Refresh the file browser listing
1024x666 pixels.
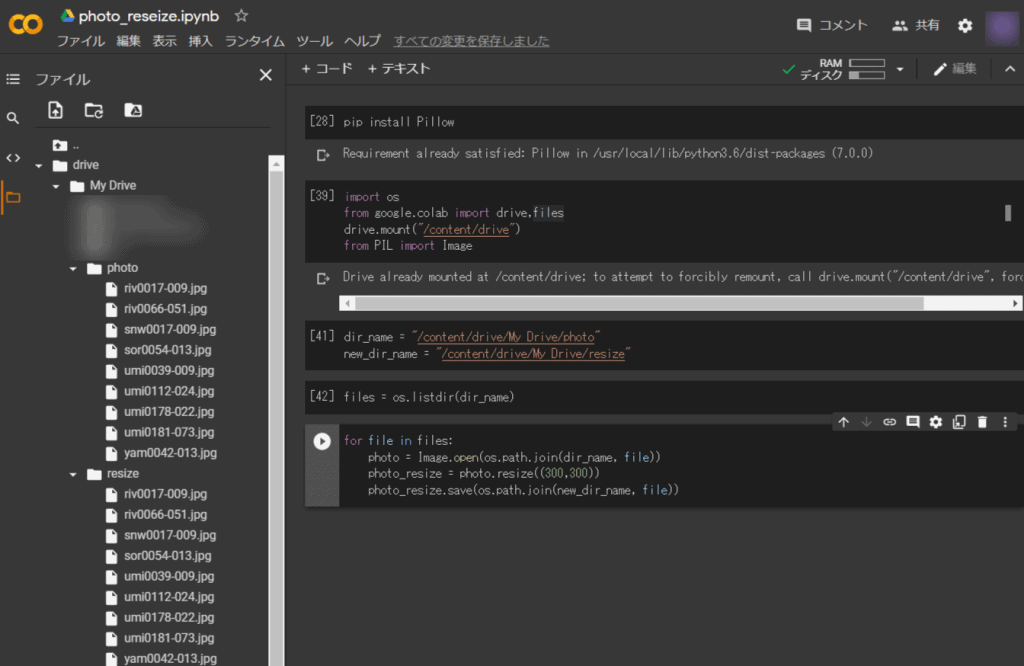94,111
